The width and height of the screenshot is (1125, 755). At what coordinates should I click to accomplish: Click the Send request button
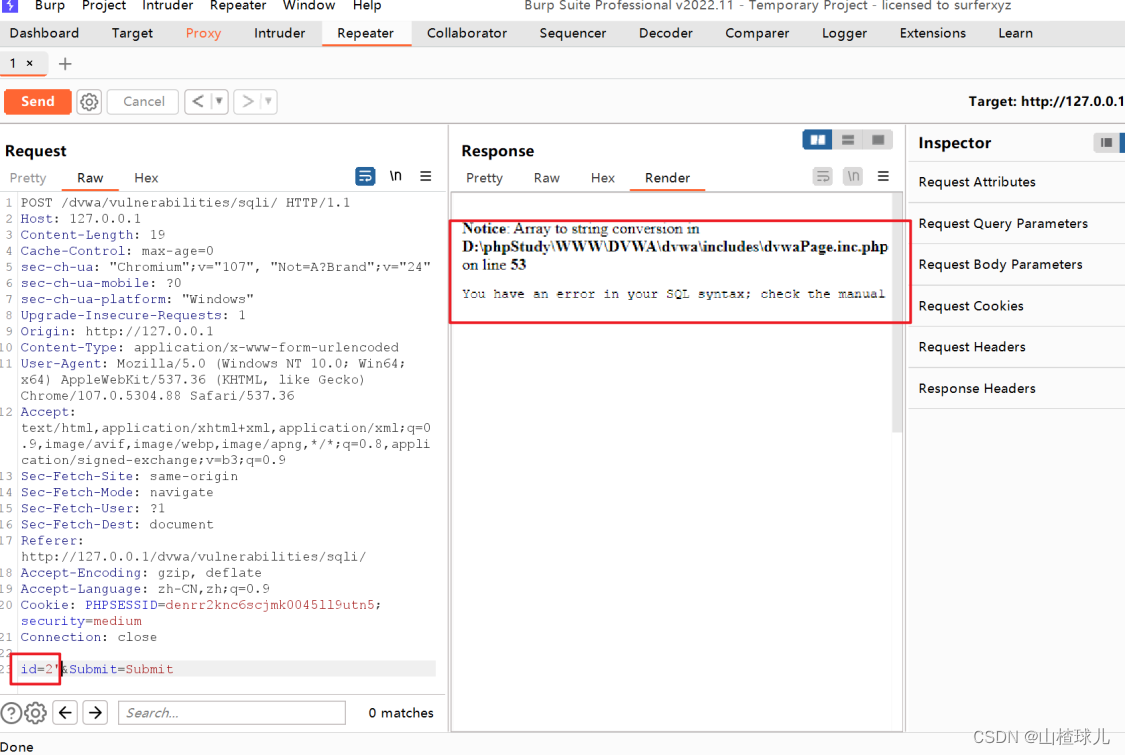tap(37, 101)
